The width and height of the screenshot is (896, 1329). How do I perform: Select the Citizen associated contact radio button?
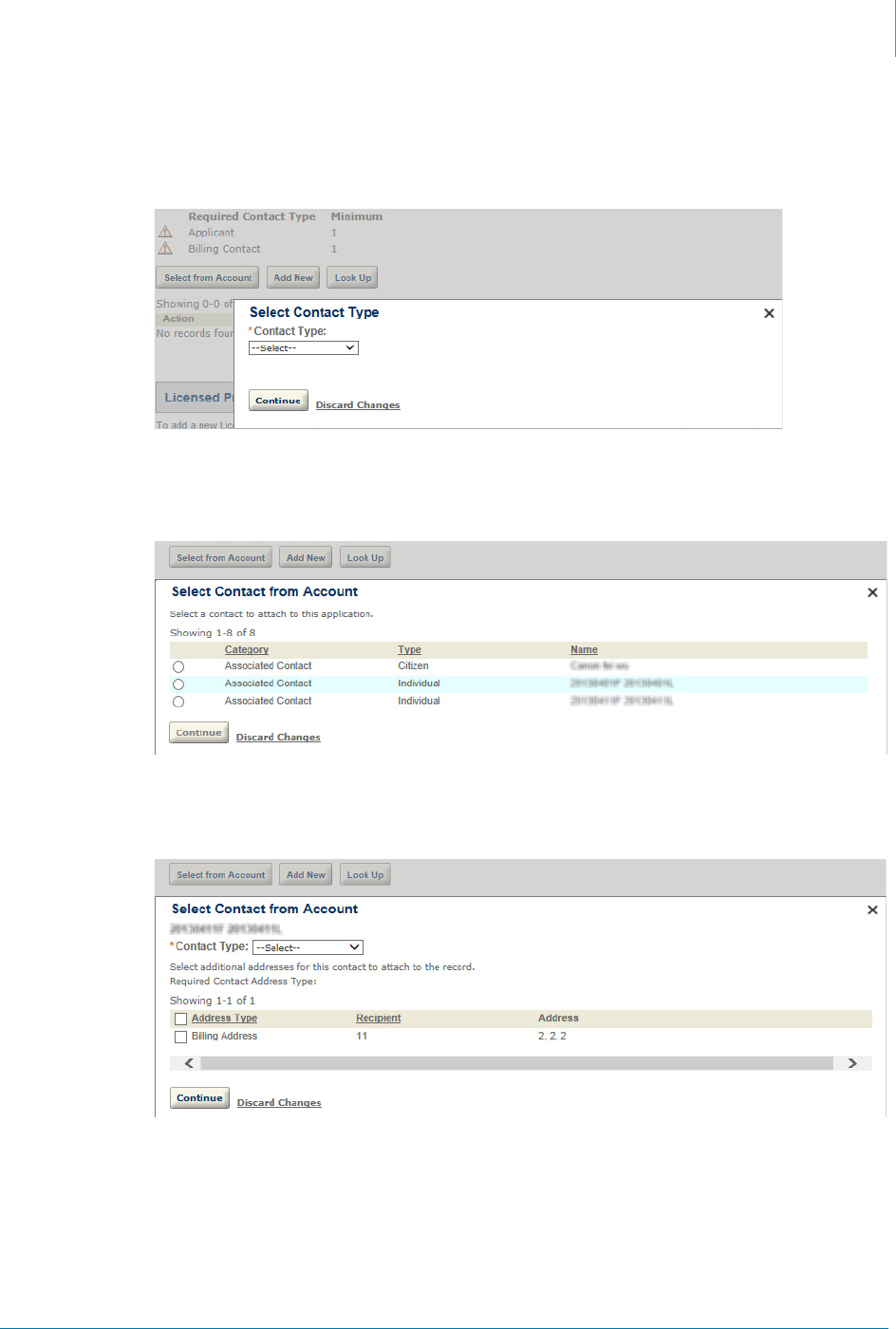click(178, 667)
